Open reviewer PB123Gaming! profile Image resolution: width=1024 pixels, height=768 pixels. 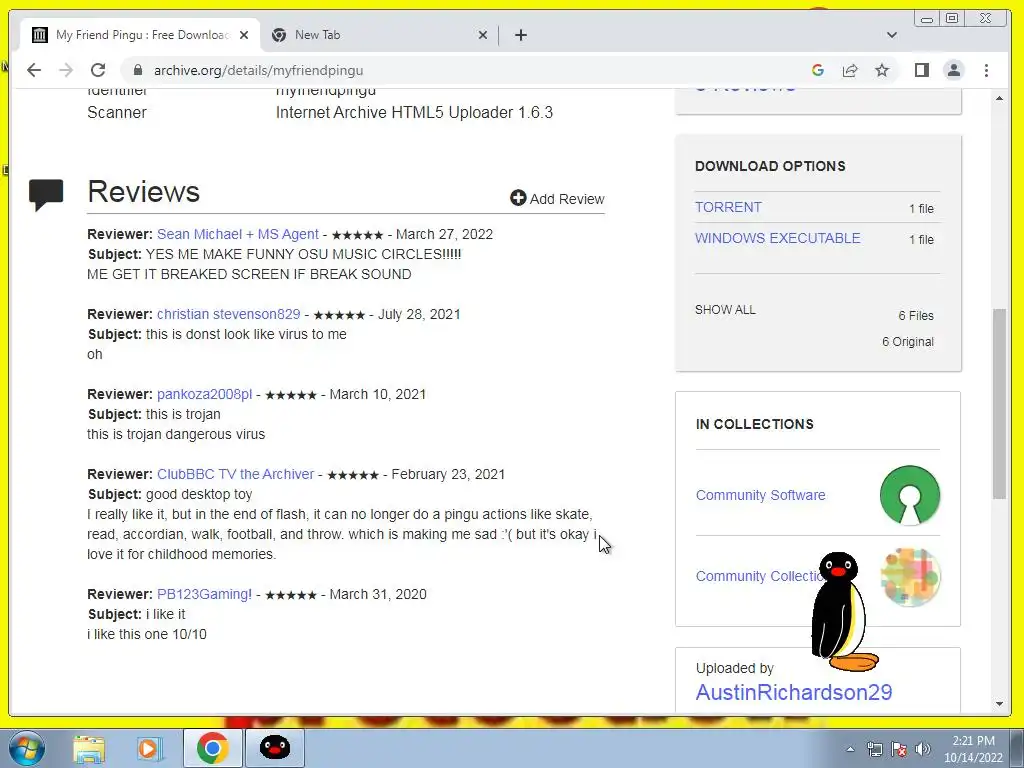pos(204,594)
